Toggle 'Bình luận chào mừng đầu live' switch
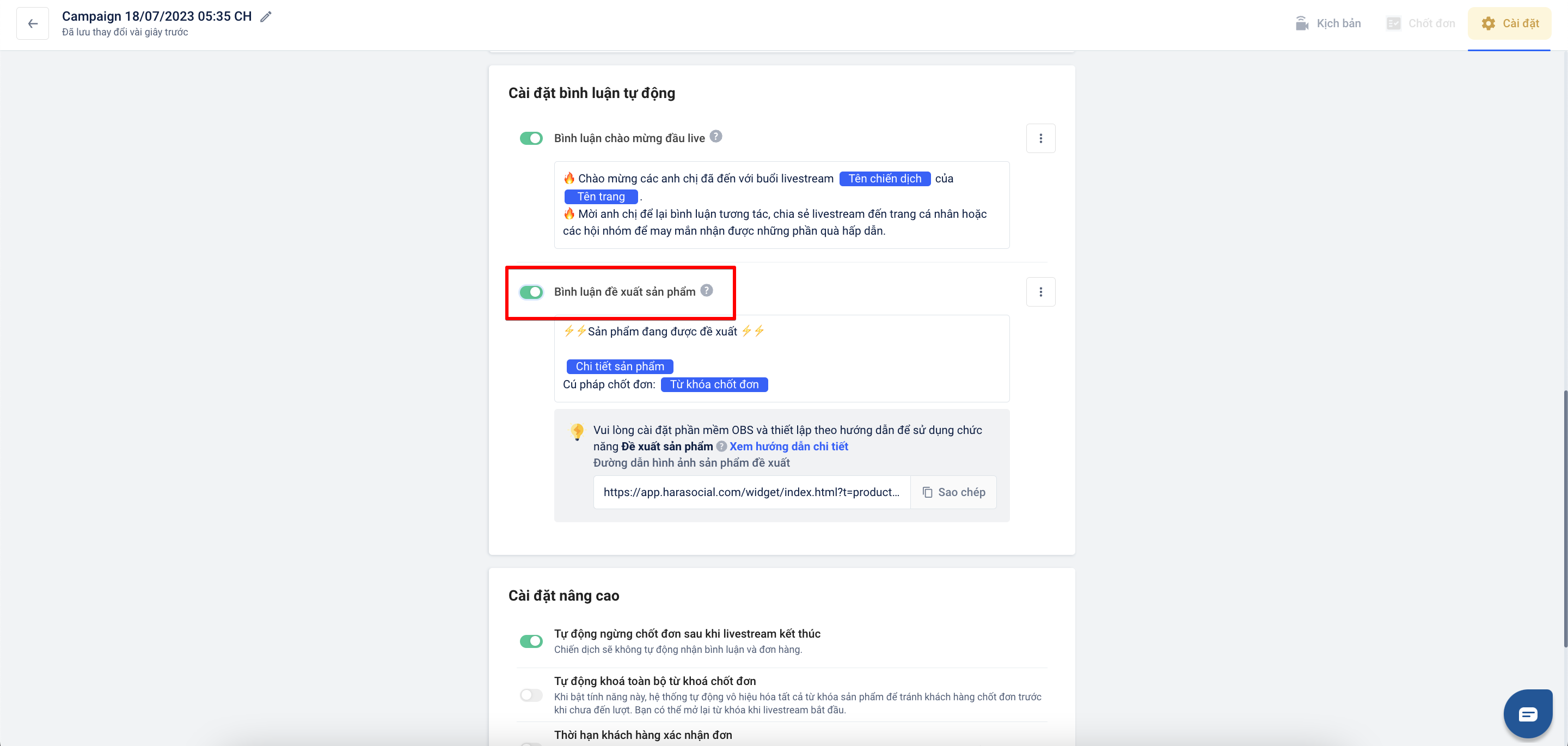The image size is (1568, 746). tap(531, 139)
